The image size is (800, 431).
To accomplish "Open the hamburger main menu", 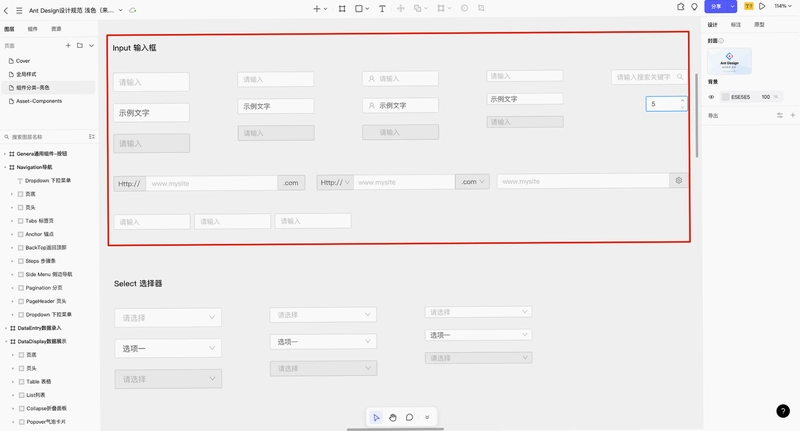I will [19, 10].
